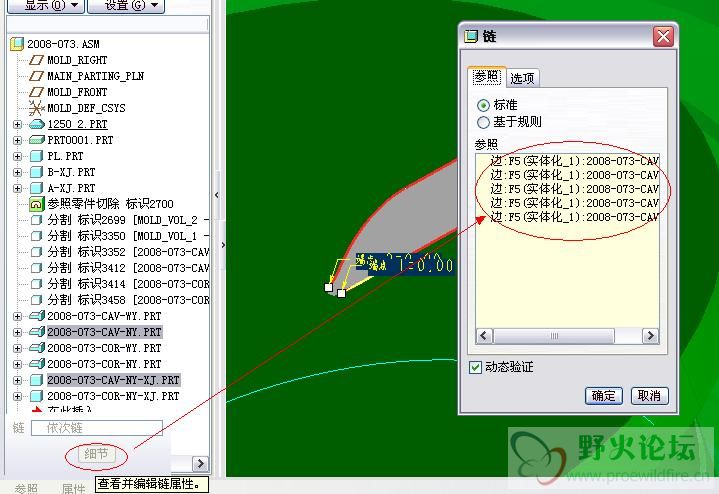Click the 2008-073-COR-WY.PRT part icon

point(37,348)
